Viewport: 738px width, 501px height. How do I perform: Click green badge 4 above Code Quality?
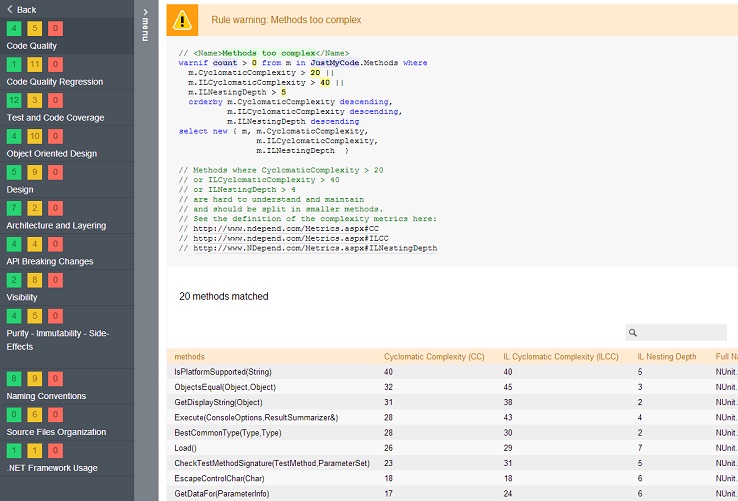coord(14,28)
